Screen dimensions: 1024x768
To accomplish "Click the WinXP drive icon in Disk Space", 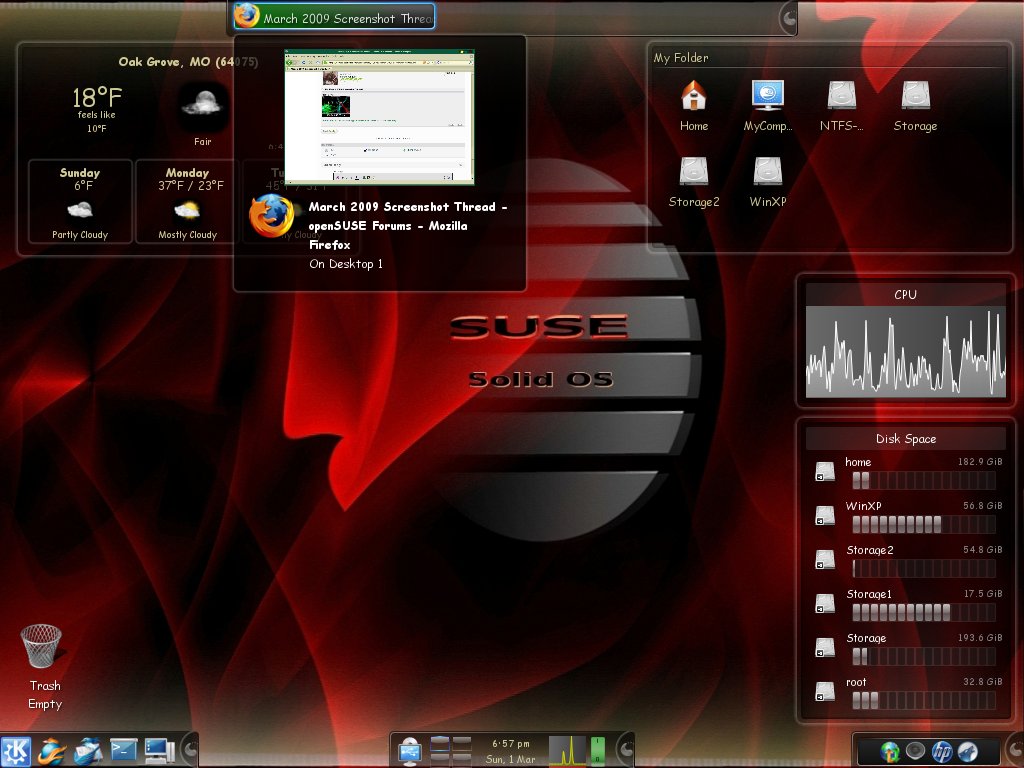I will pos(825,515).
